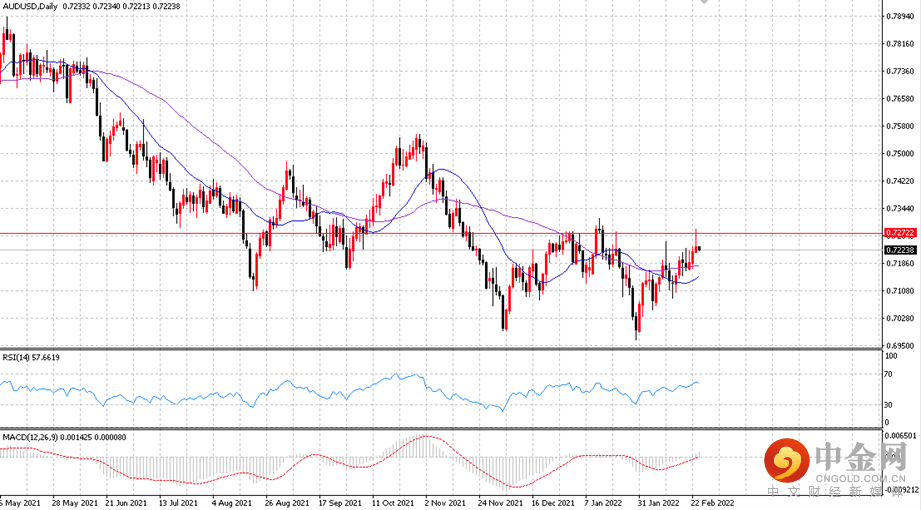Click the 0.69500 price axis label
This screenshot has height=510, width=921.
tap(900, 346)
